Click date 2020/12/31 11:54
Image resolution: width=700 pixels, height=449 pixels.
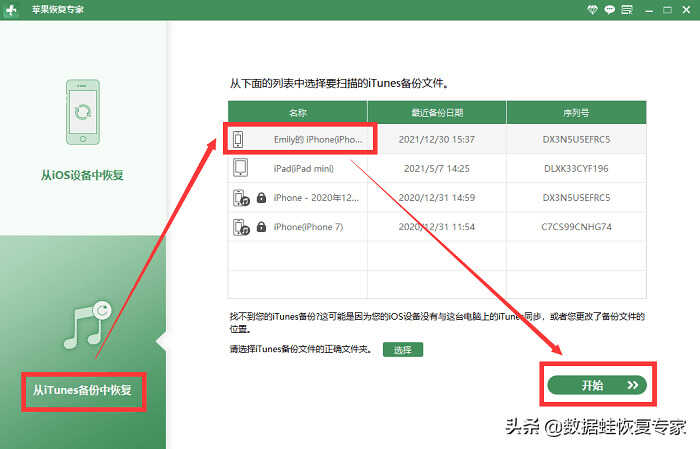click(x=437, y=227)
